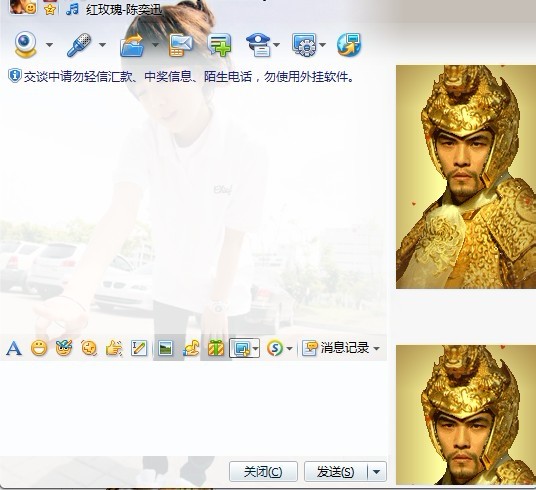Click the 红玫瑰-陈奕迅 music status text
This screenshot has height=490, width=536.
[x=124, y=10]
